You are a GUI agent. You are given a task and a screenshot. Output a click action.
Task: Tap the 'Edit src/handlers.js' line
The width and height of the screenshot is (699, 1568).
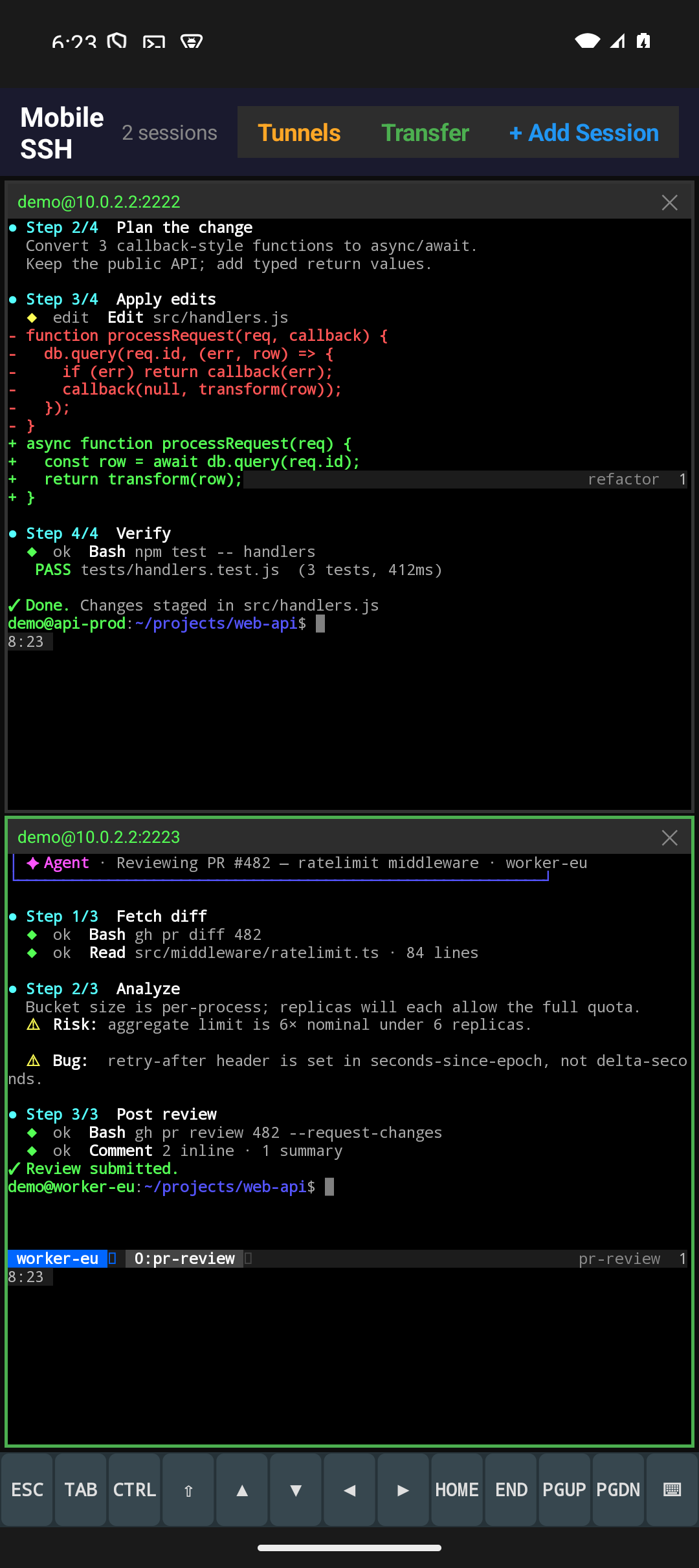tap(157, 318)
